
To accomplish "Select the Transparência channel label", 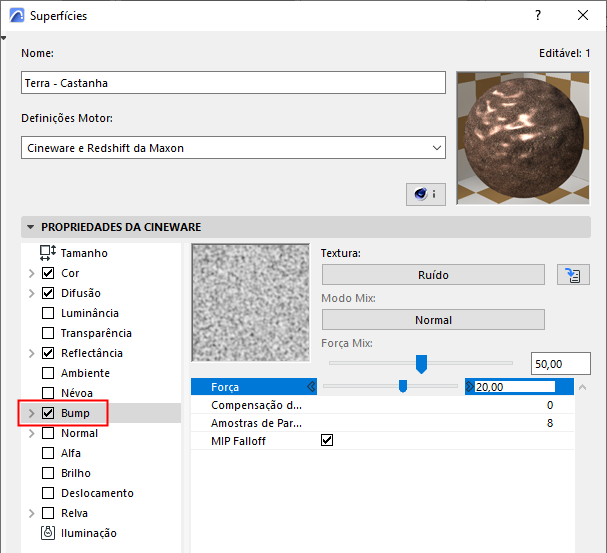I will click(96, 333).
